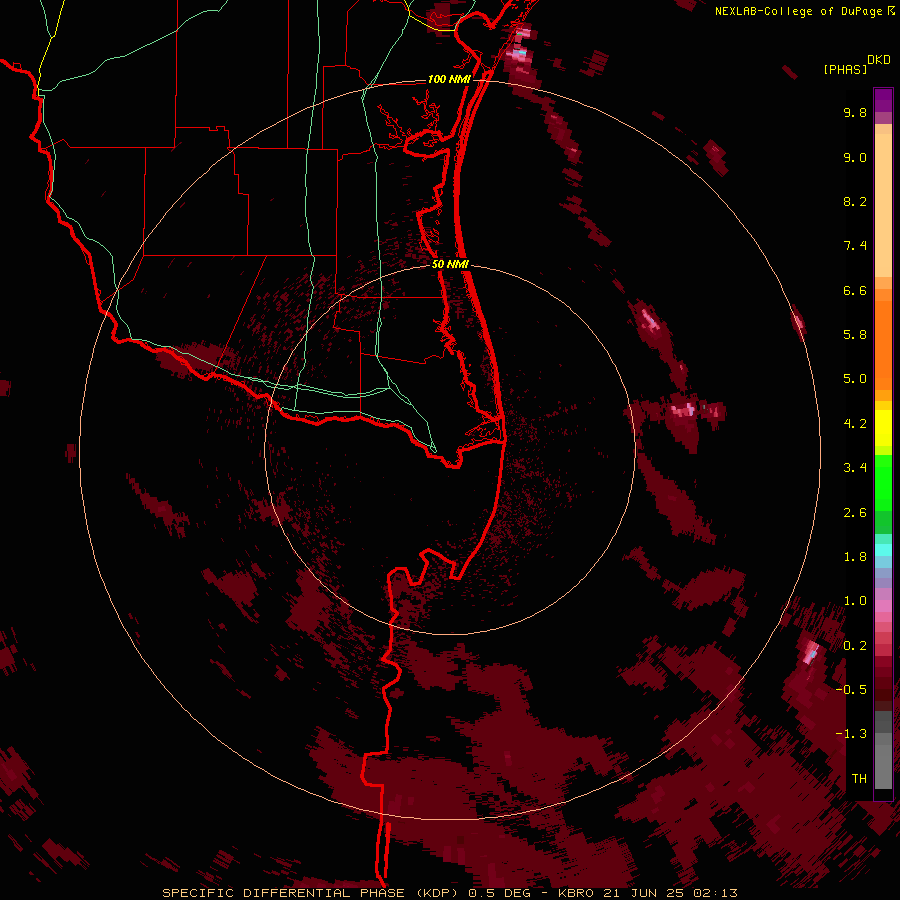Click the -0.5 value on the color scale

point(851,690)
